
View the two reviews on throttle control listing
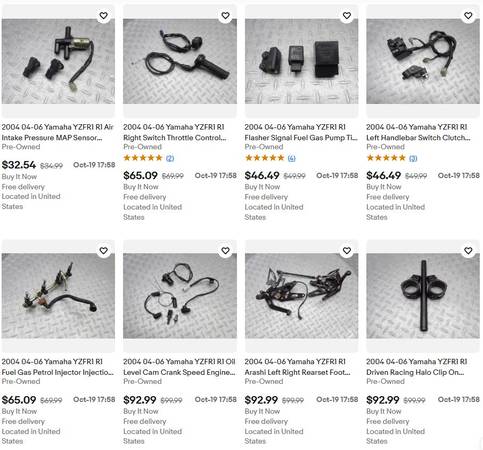pyautogui.click(x=170, y=158)
